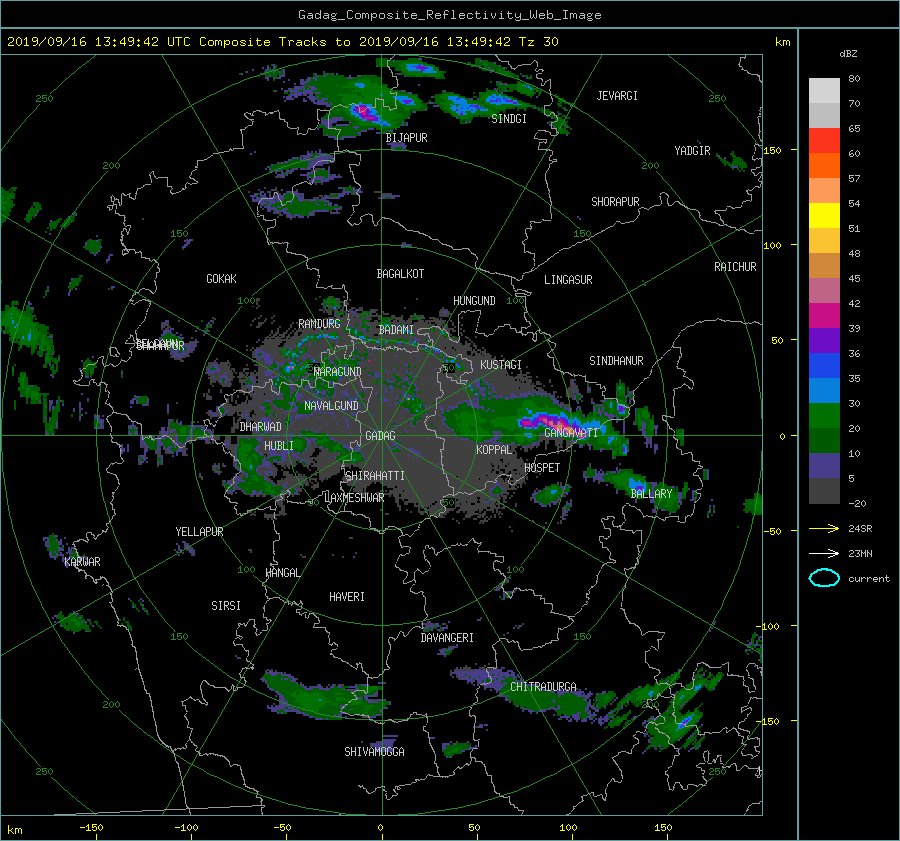This screenshot has width=900, height=841.
Task: Click the SINDHANUR city label
Action: pos(616,361)
